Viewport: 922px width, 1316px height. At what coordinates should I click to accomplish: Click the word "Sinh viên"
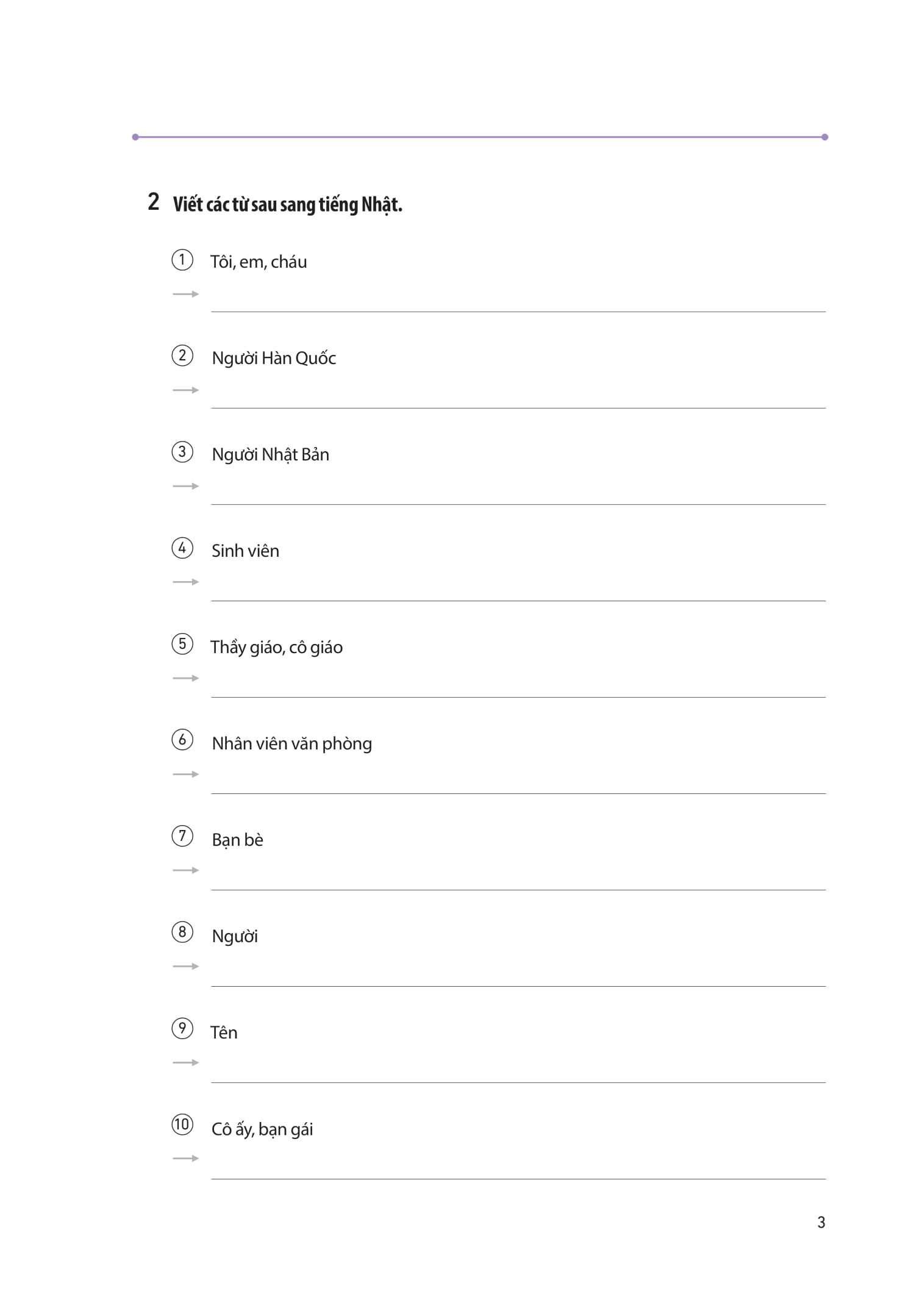point(245,551)
